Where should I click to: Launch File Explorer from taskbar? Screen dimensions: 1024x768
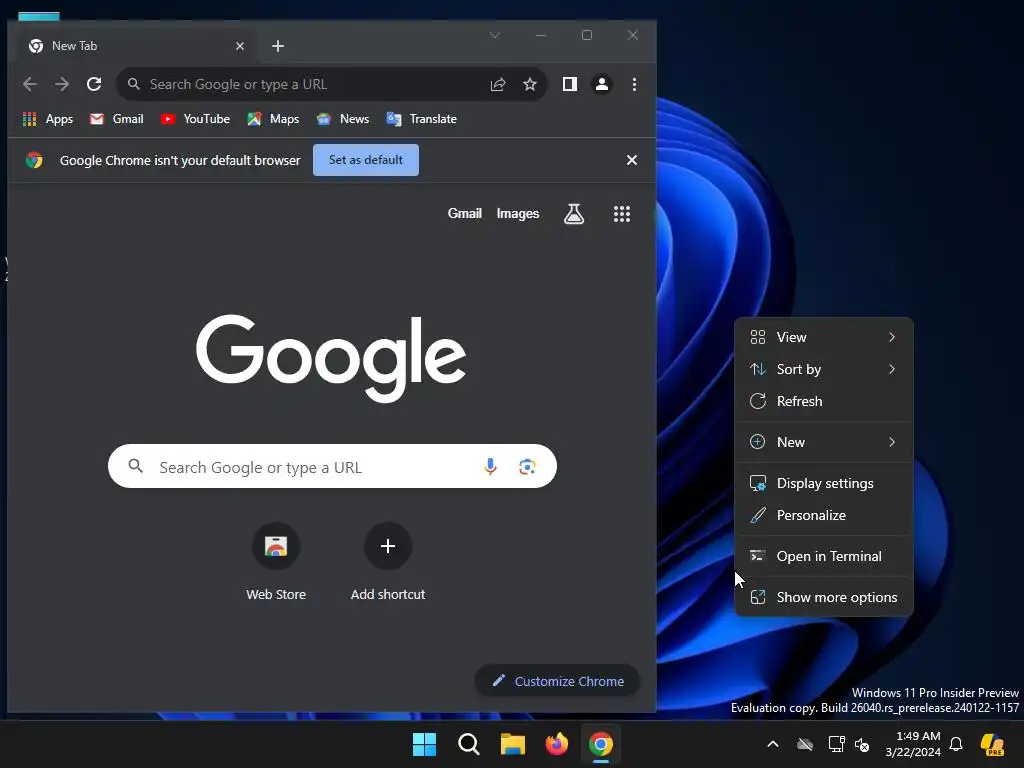(513, 744)
